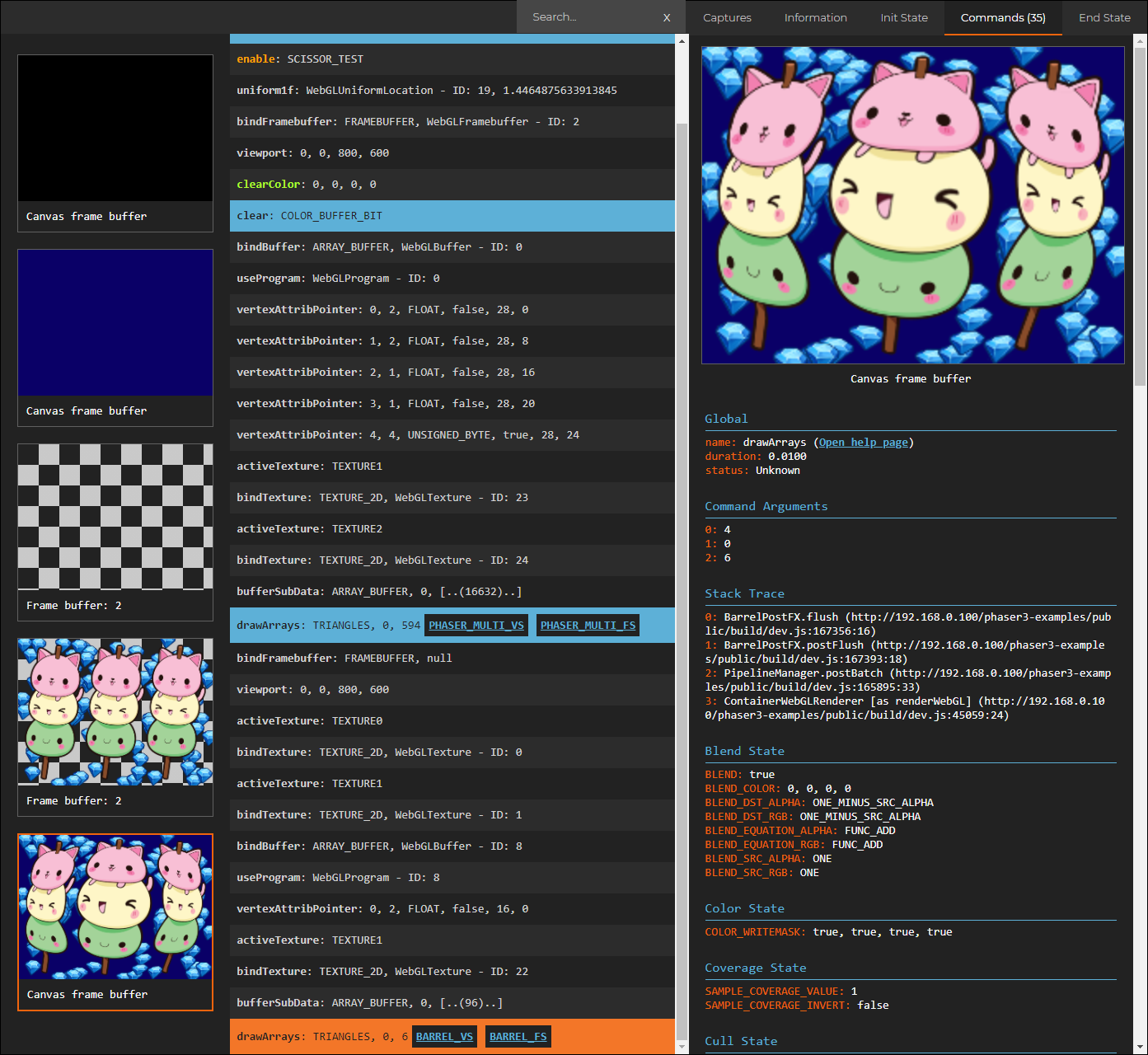Open the PHASER_MULTI_VS shader source
The image size is (1148, 1055).
(x=476, y=625)
